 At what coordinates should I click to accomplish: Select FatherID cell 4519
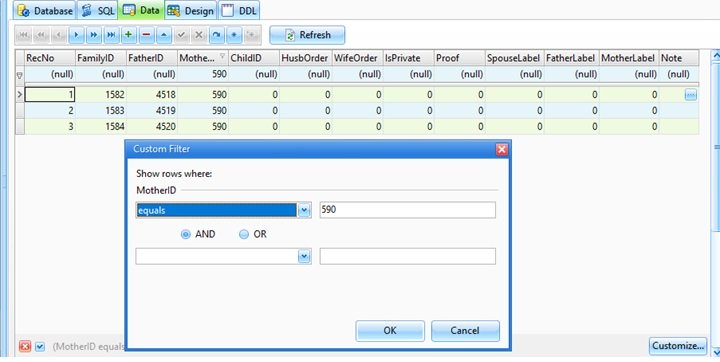click(152, 111)
